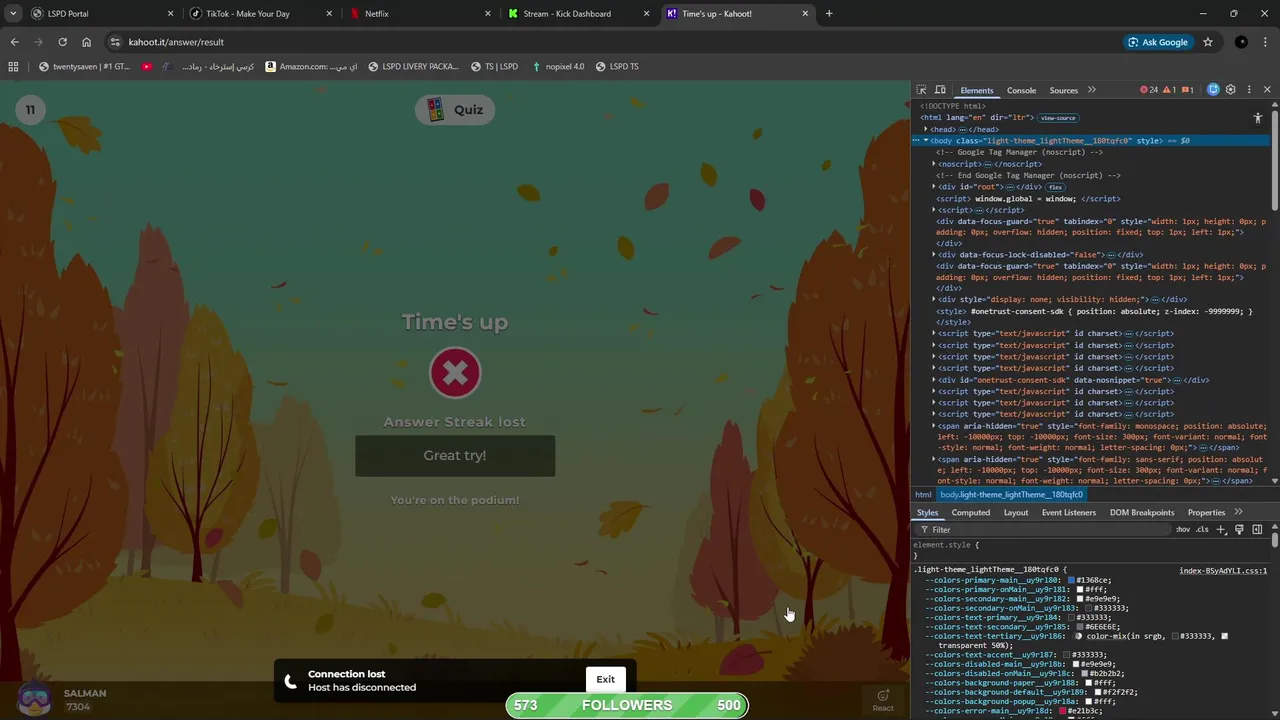Click the gray #6E6E6E color swatch

coord(1080,627)
